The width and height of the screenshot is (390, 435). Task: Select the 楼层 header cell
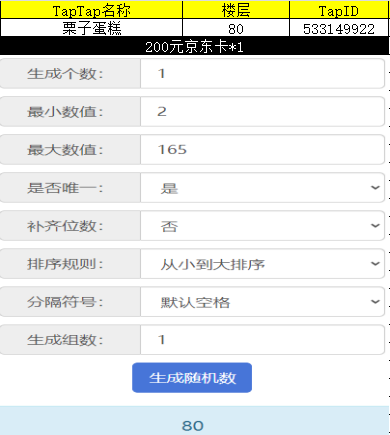click(x=236, y=10)
